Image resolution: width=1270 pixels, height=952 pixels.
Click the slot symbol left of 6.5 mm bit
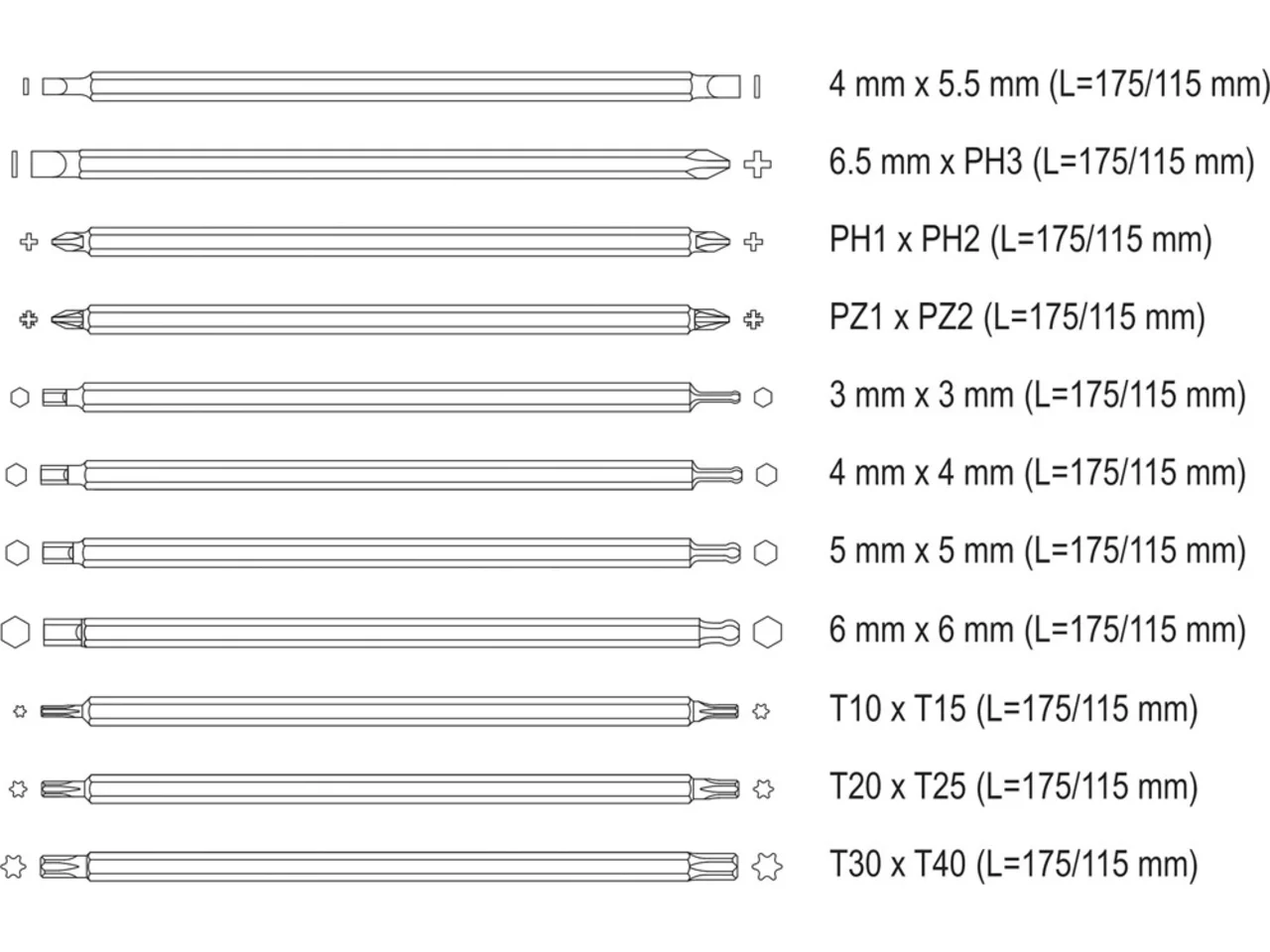point(14,164)
